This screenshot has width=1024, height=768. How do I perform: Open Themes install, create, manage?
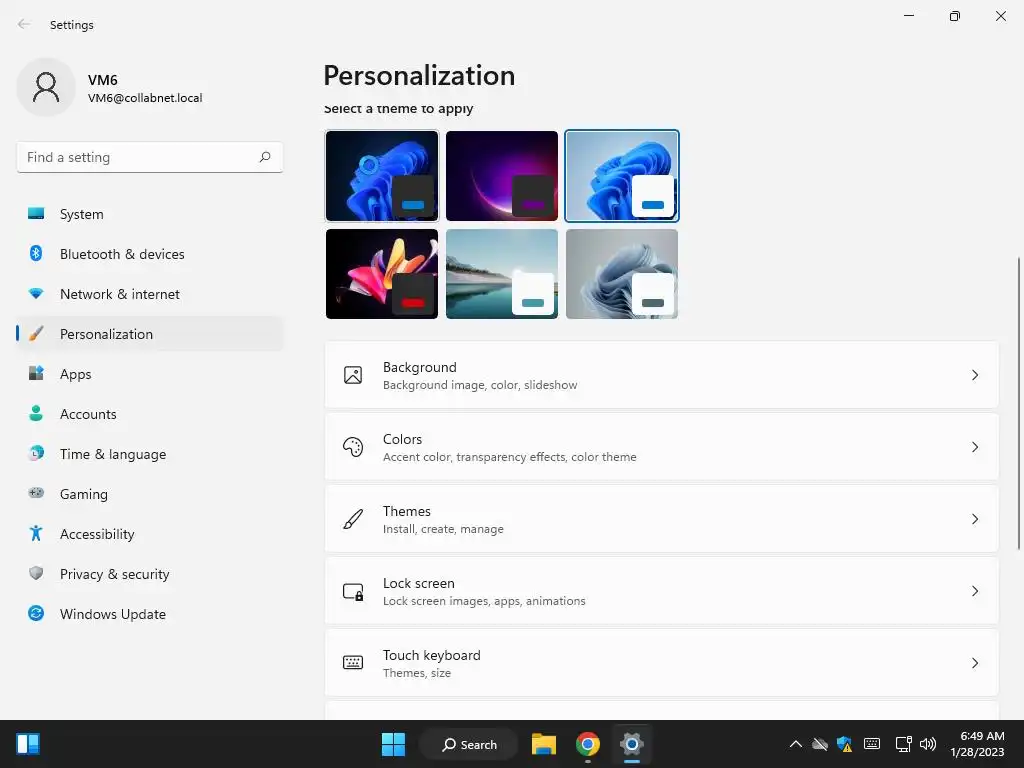(662, 519)
